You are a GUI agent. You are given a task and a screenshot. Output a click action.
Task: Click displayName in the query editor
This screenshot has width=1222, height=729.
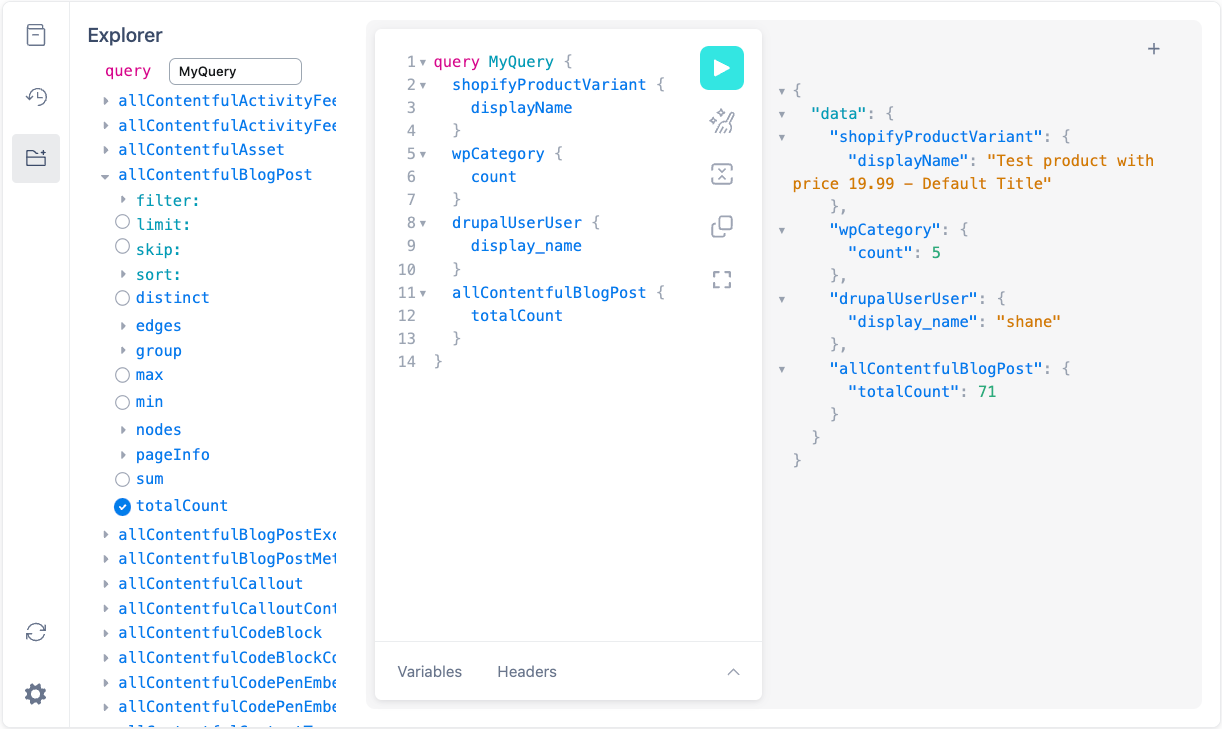[521, 108]
